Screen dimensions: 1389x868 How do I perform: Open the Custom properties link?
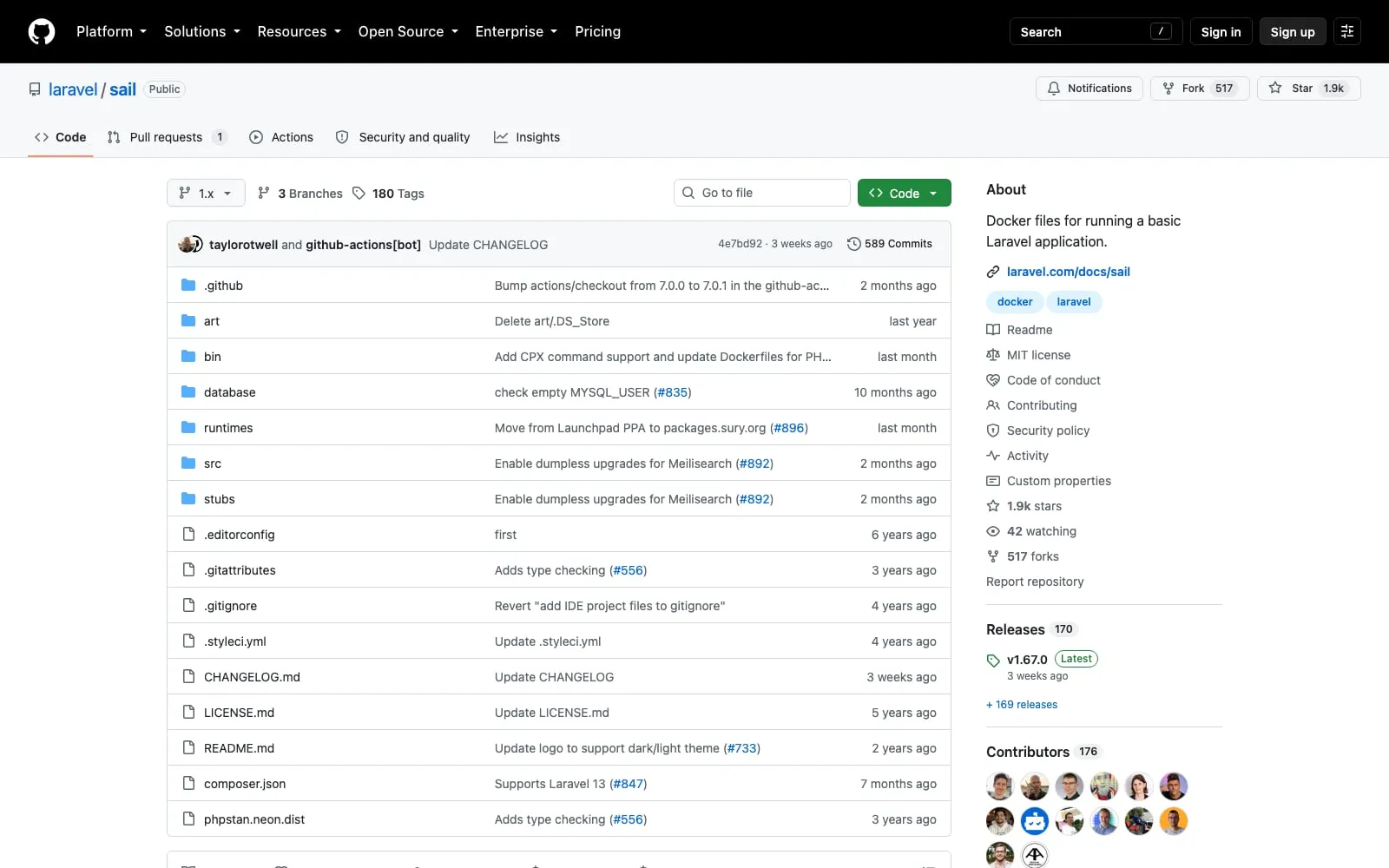pos(1058,481)
